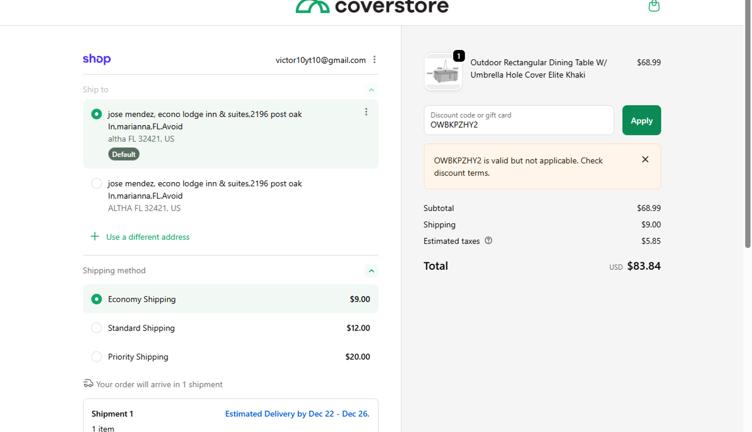Choose Economy Shipping option

[230, 299]
